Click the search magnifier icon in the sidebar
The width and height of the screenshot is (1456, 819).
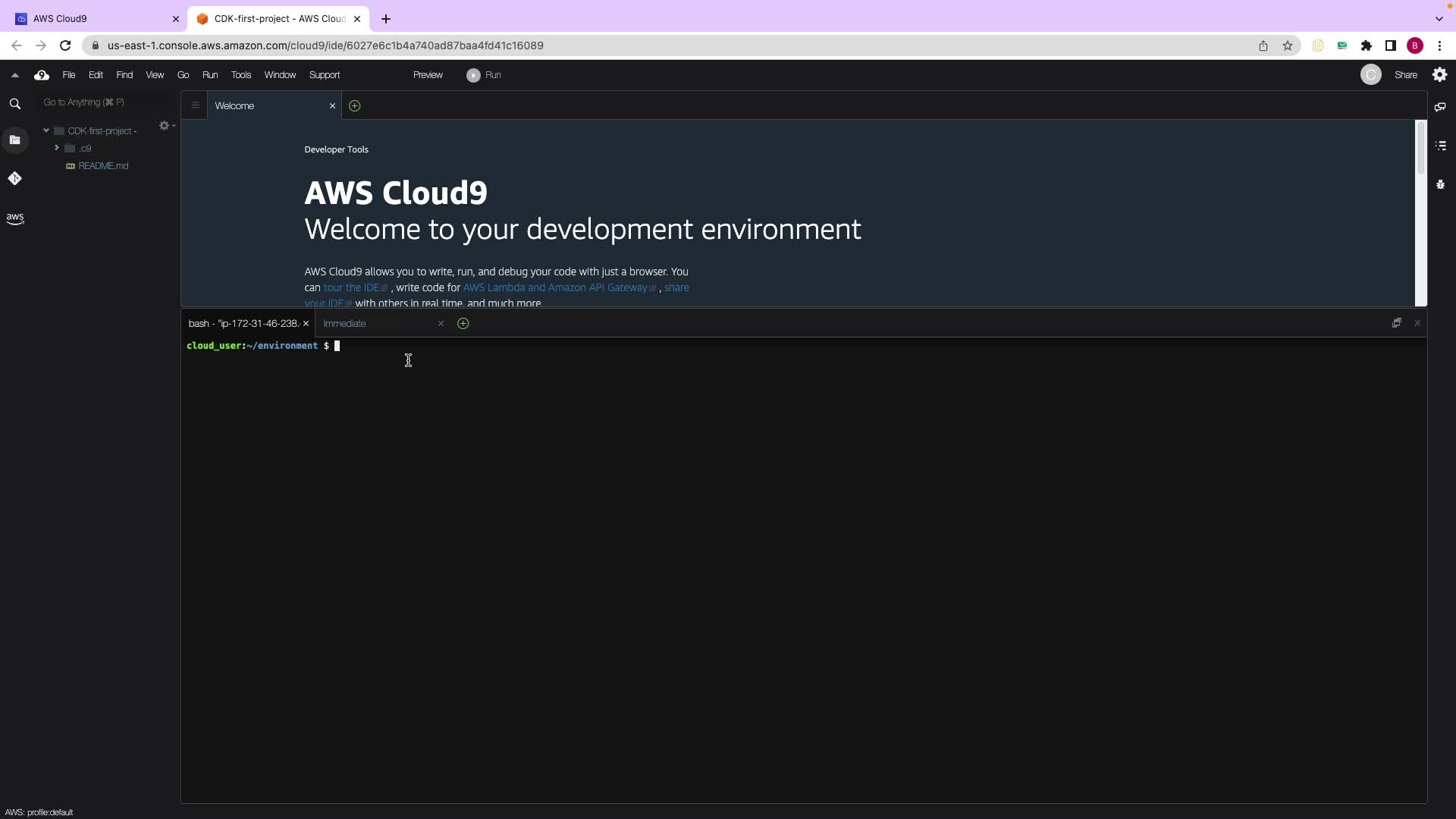[x=14, y=104]
